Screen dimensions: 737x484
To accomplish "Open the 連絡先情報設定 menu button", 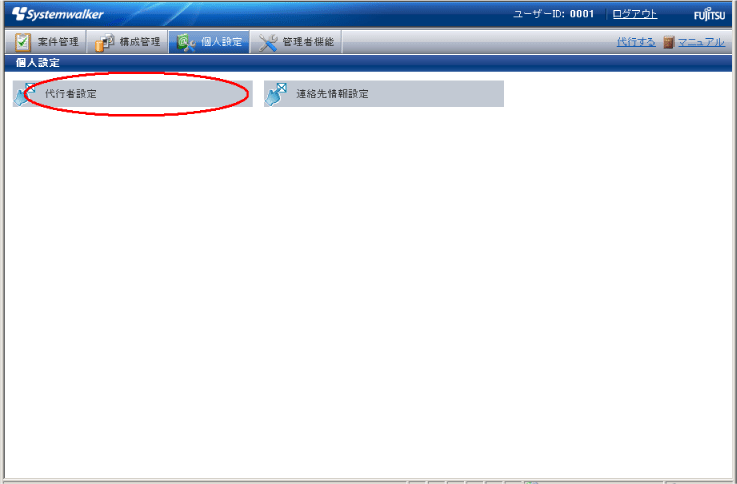I will (384, 94).
